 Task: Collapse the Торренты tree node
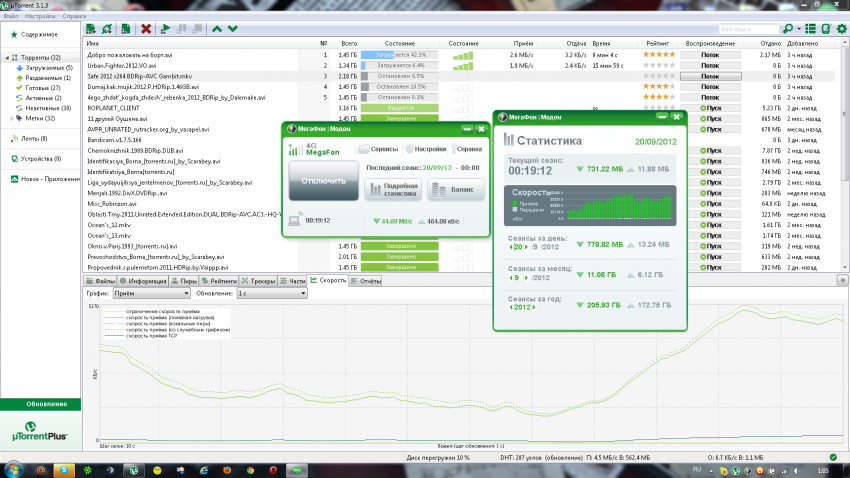coord(7,58)
